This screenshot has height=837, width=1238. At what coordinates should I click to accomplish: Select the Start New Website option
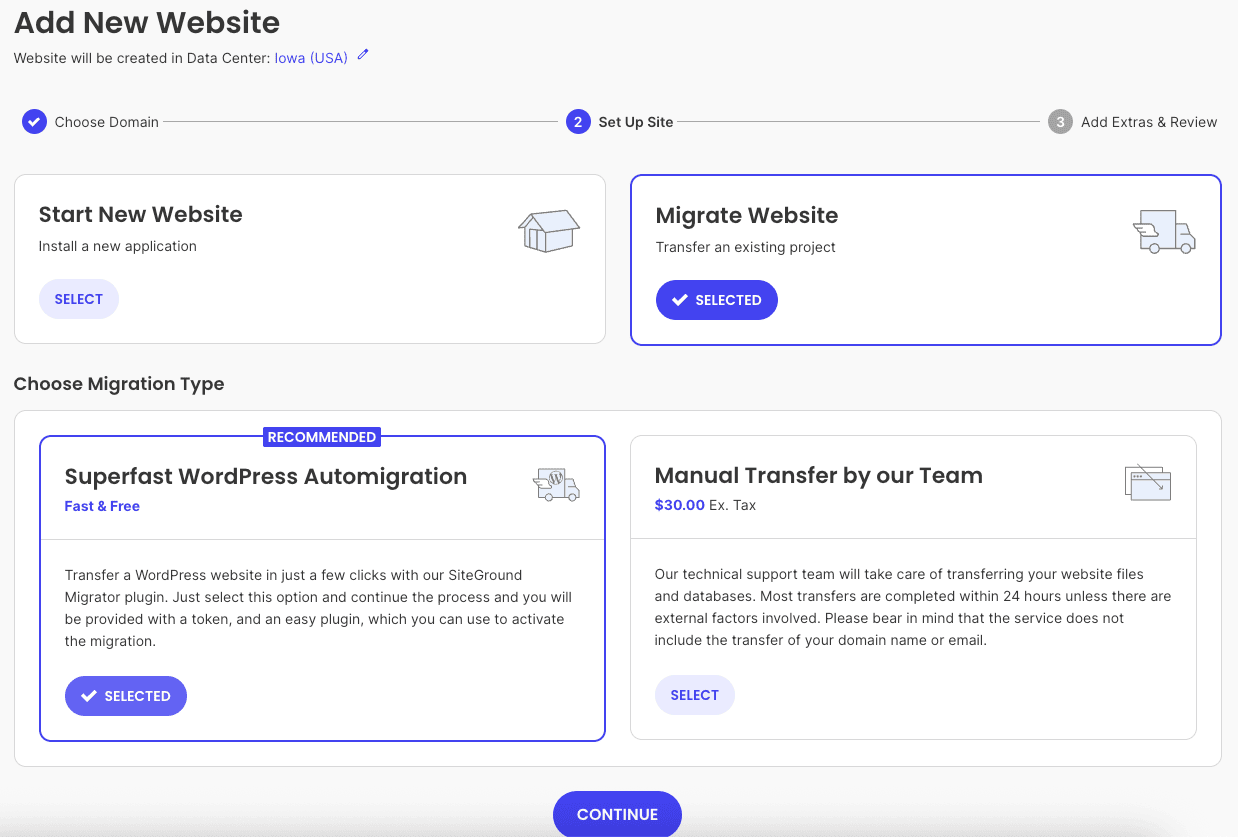pos(79,299)
